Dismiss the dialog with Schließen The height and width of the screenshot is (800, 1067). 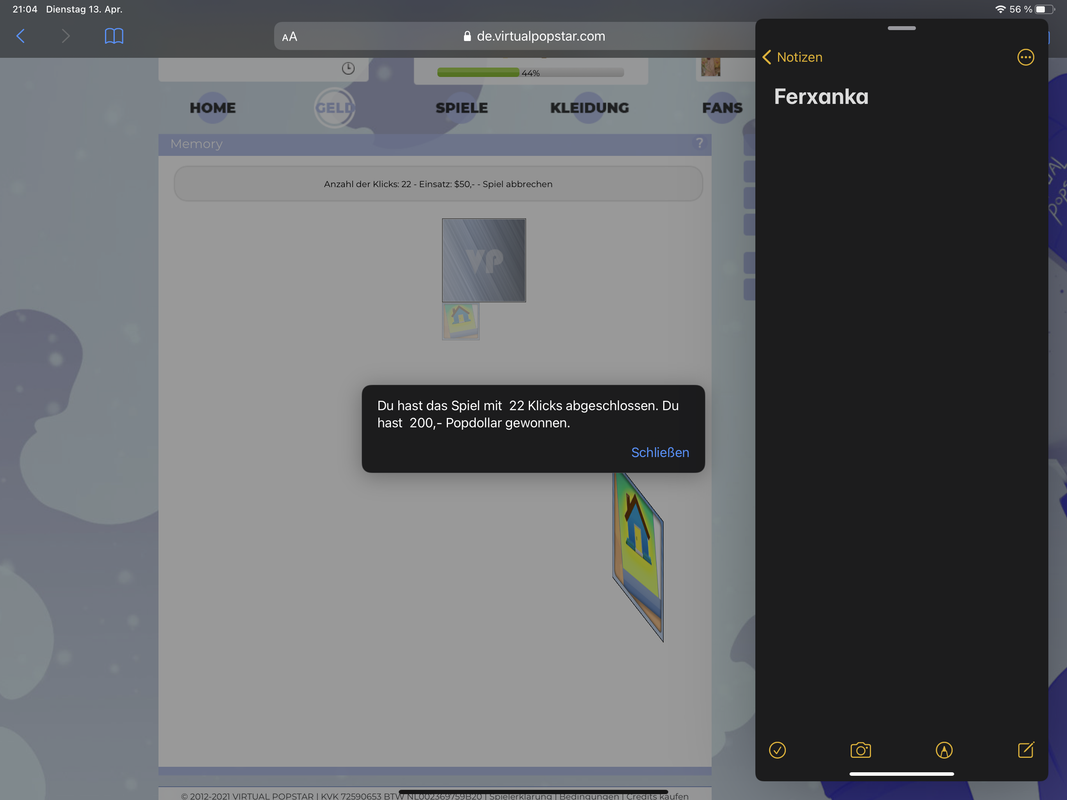click(x=660, y=452)
